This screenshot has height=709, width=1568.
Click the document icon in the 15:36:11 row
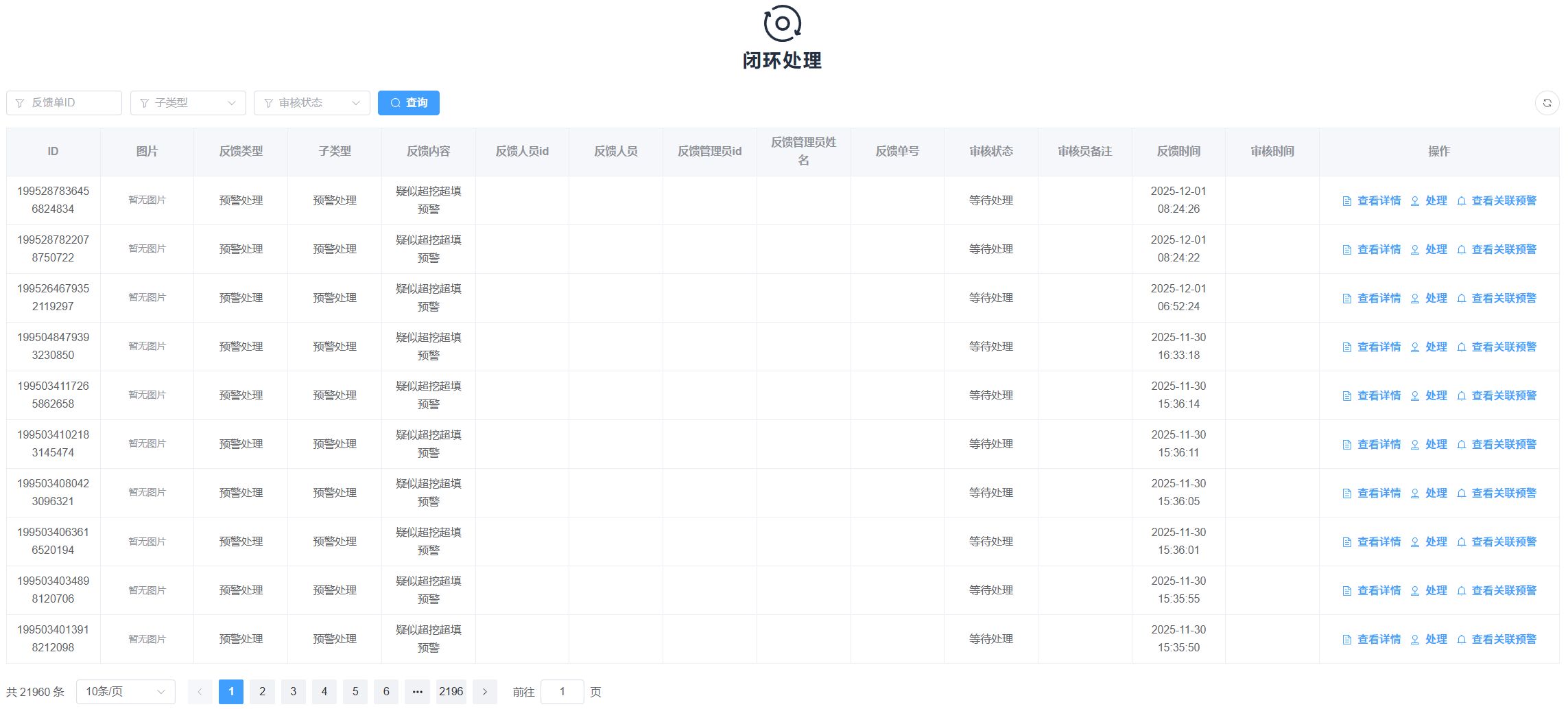pyautogui.click(x=1347, y=445)
